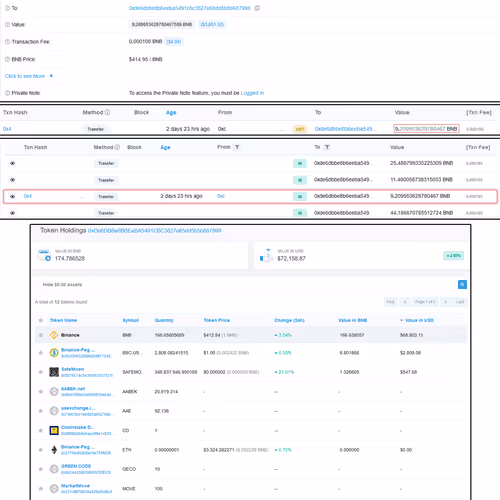Toggle the eye icon on the 25.4887 BNB row
500x500 pixels.
13,163
